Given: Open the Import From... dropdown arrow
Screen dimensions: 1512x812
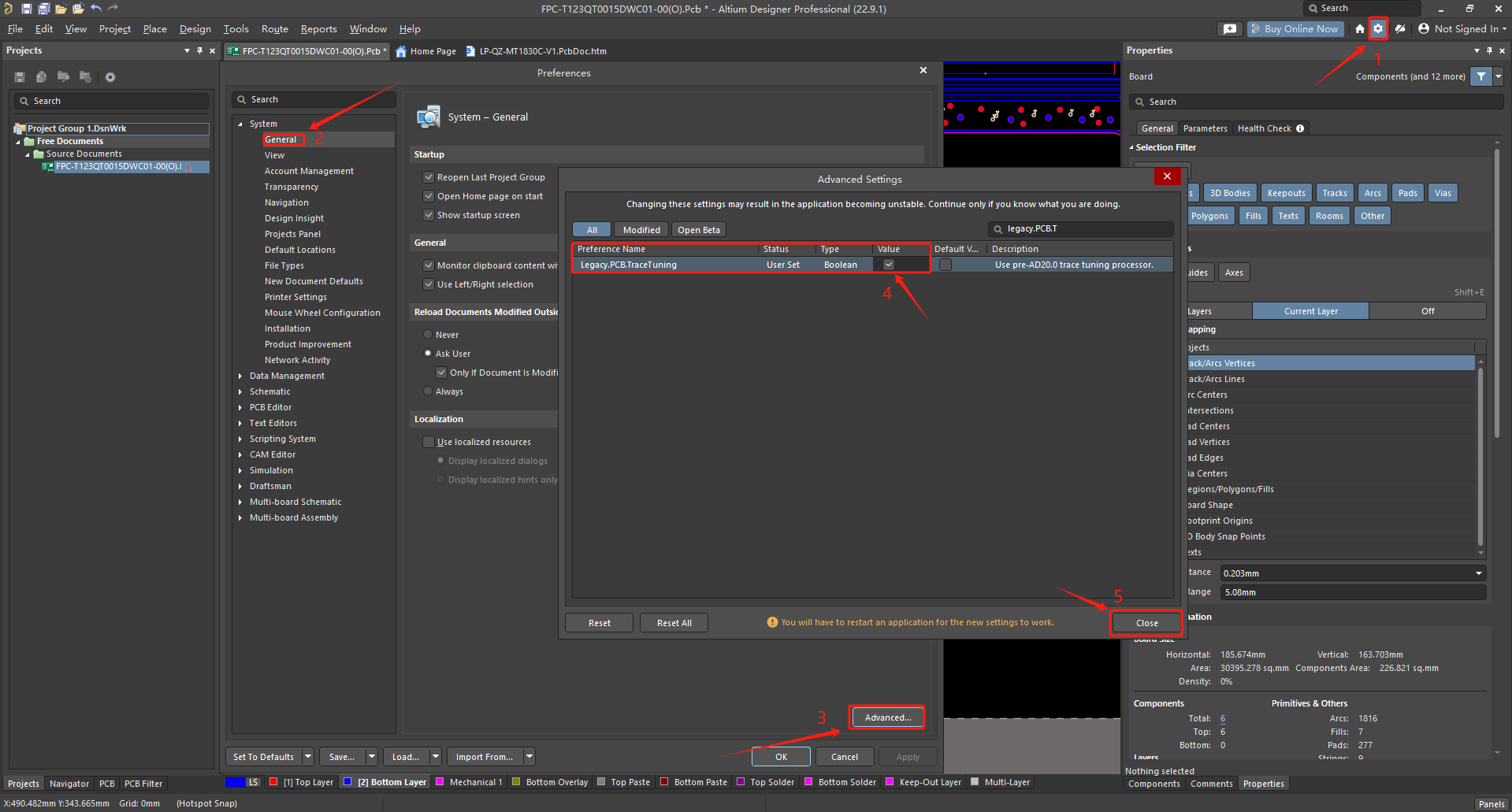Looking at the screenshot, I should click(529, 757).
